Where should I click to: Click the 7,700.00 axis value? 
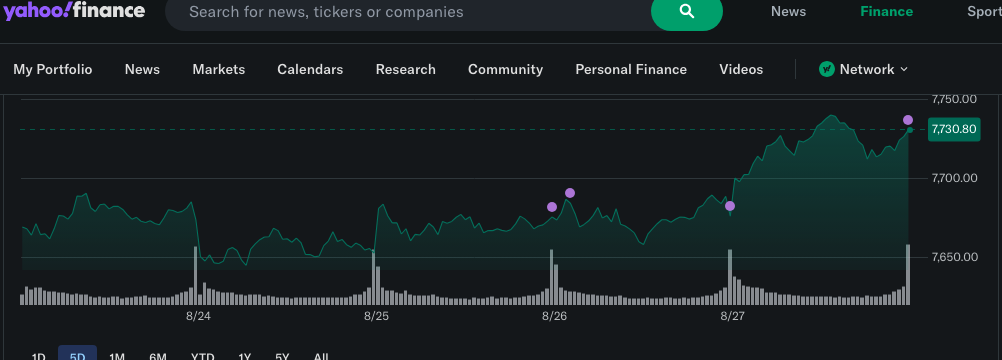pos(954,178)
